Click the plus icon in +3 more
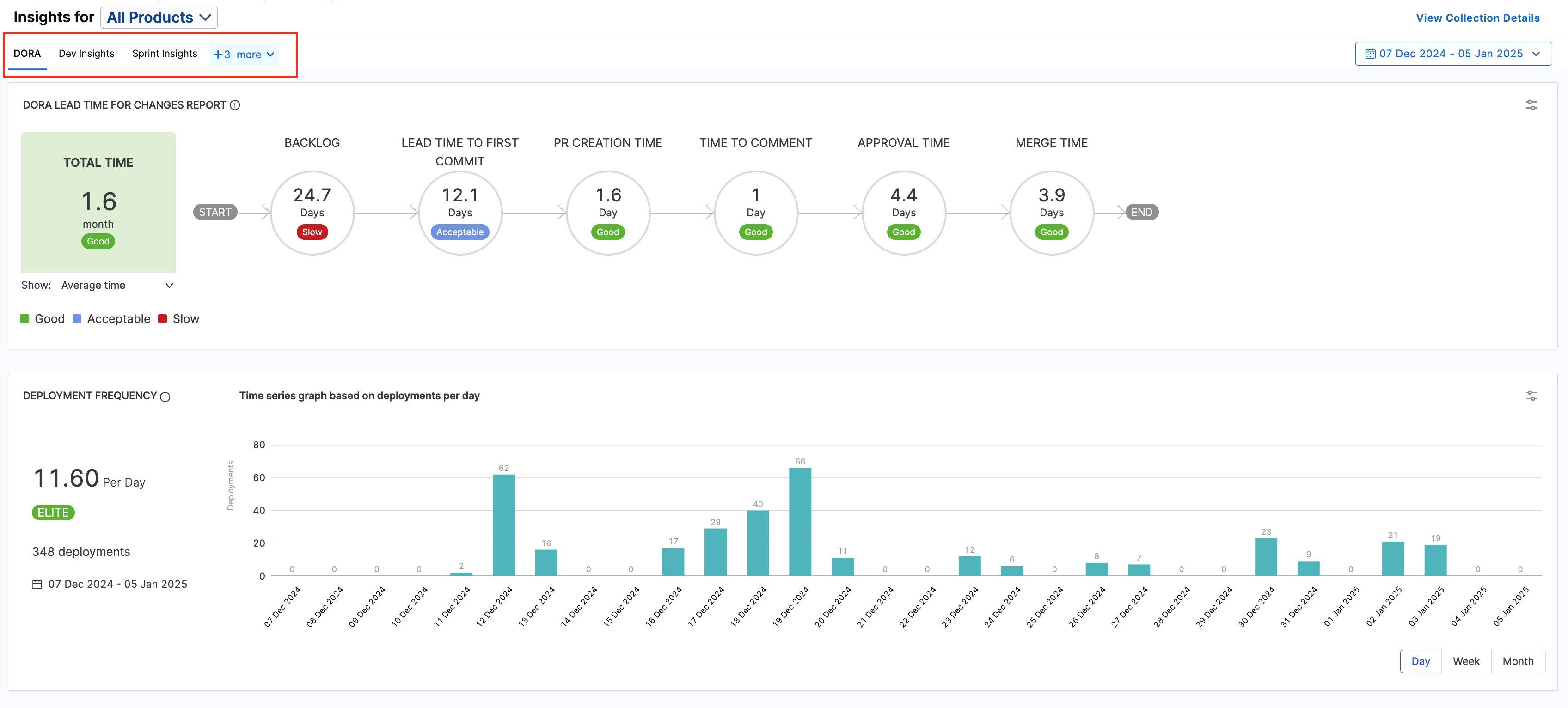Image resolution: width=1568 pixels, height=708 pixels. point(218,55)
